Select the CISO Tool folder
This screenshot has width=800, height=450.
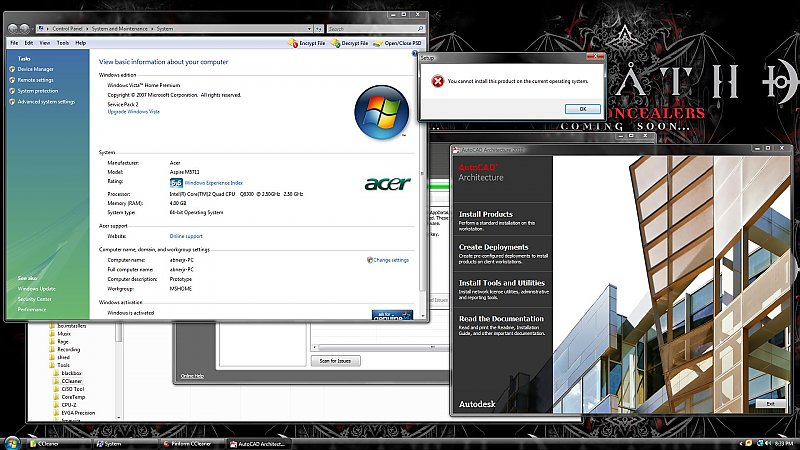point(69,389)
